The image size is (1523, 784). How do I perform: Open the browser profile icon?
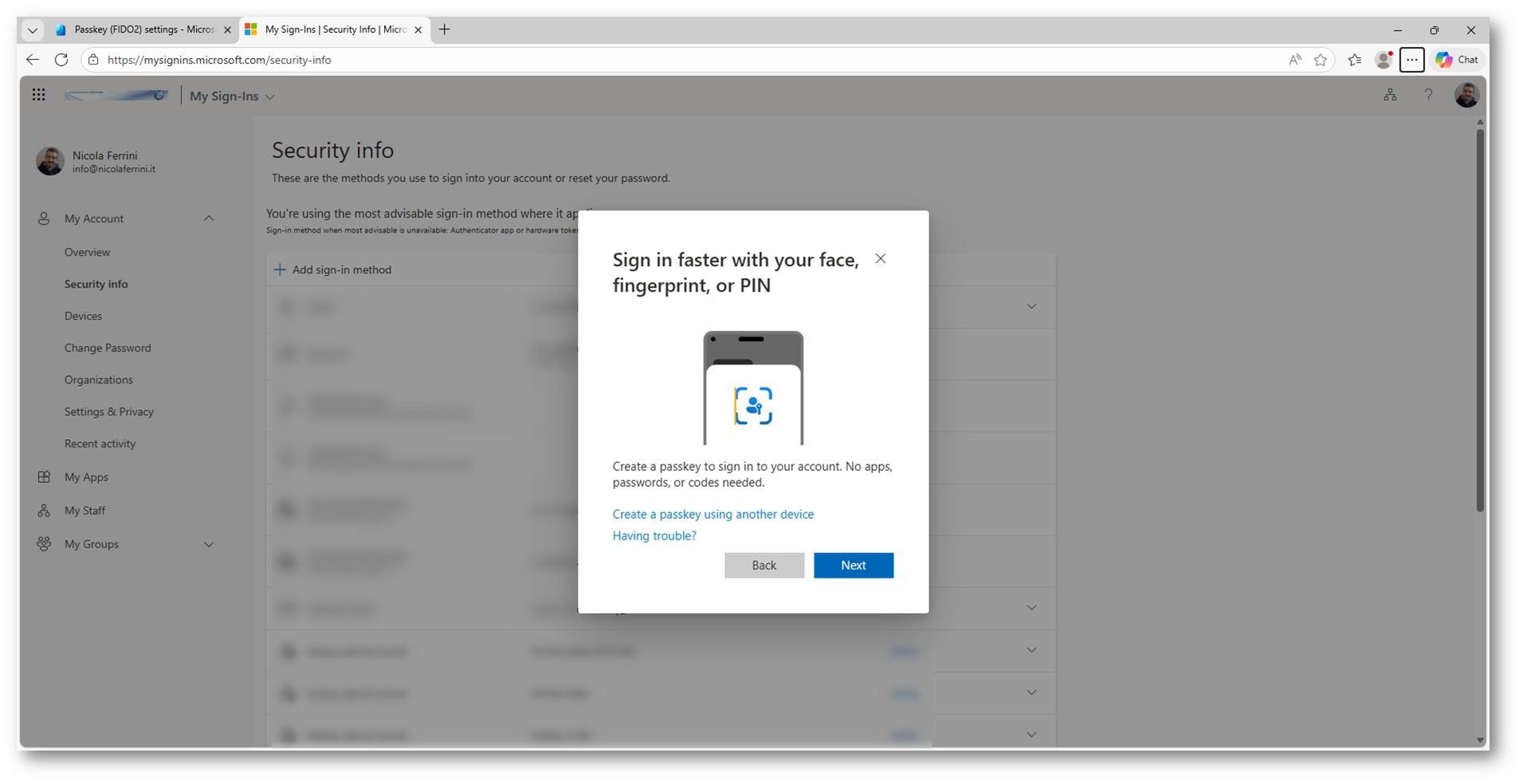(1384, 60)
